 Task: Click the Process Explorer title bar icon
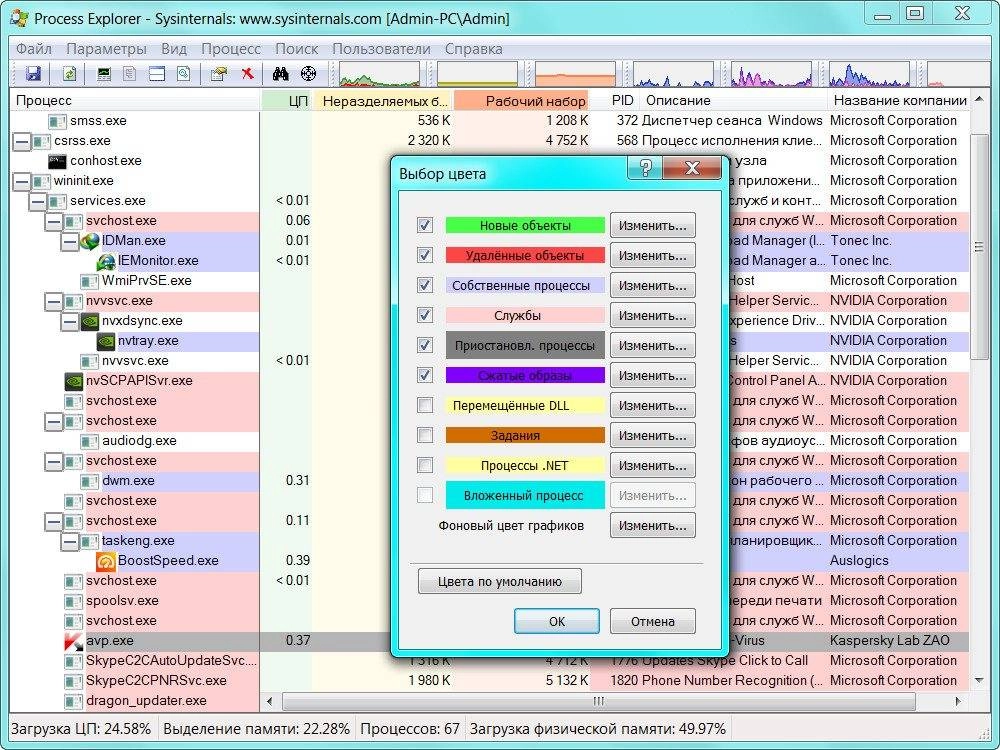click(x=20, y=18)
